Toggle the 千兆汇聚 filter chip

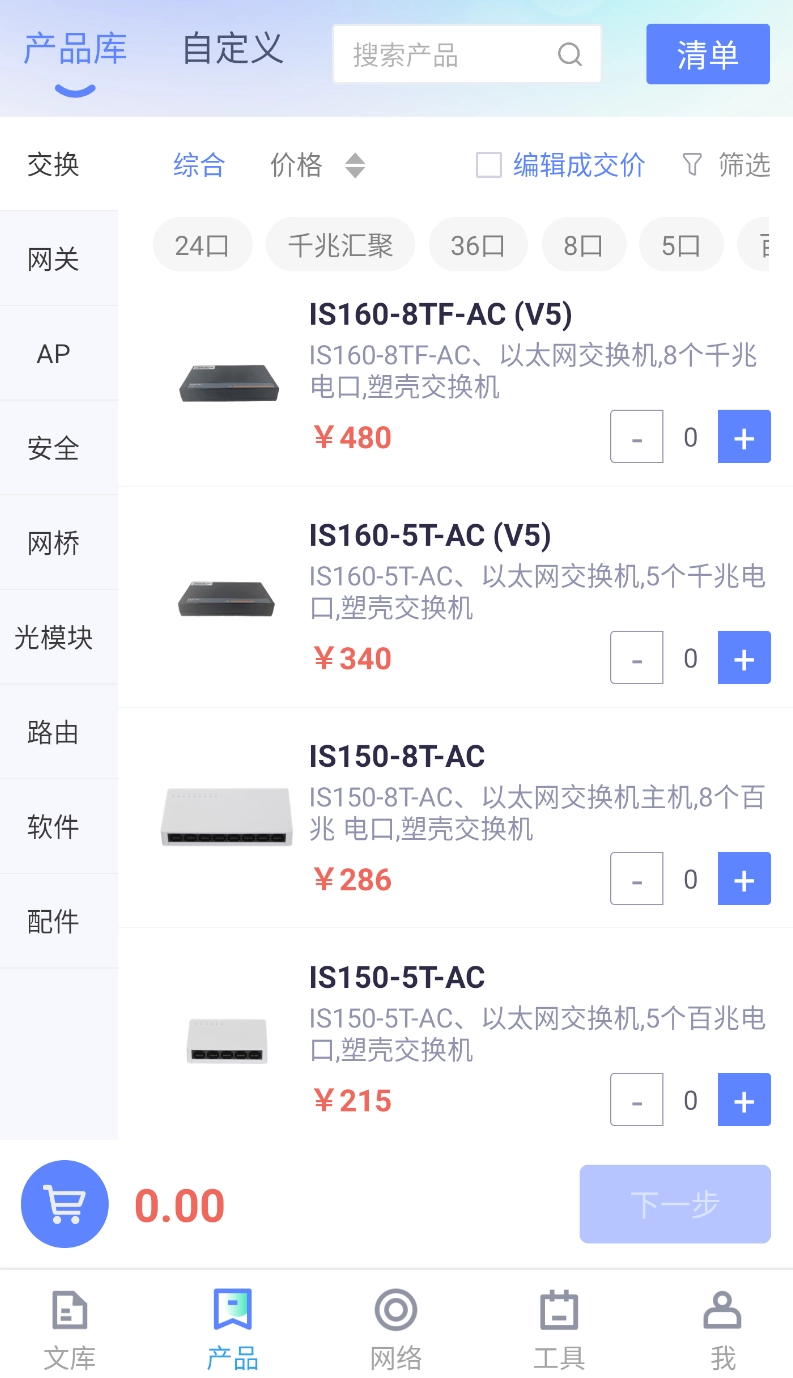pyautogui.click(x=340, y=245)
